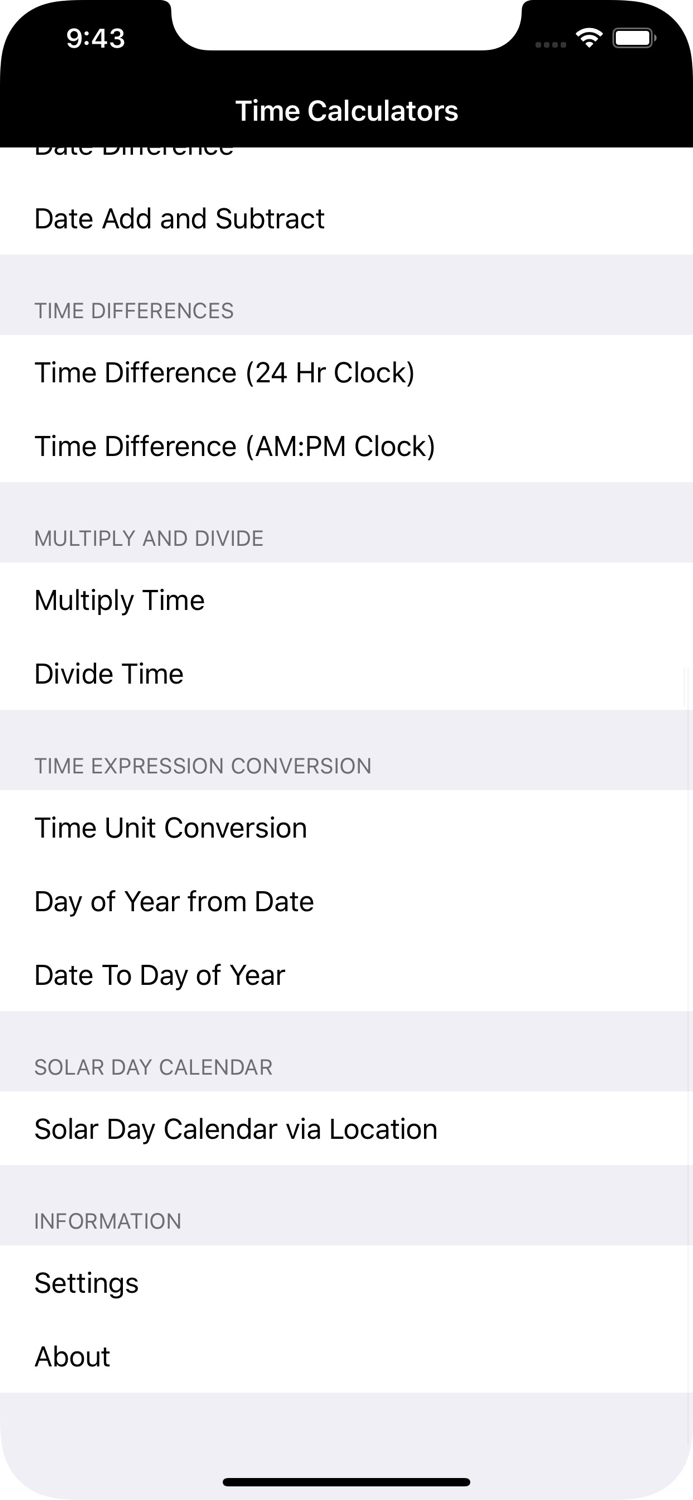The width and height of the screenshot is (693, 1500).
Task: Tap the MULTIPLY AND DIVIDE section header
Action: point(149,538)
